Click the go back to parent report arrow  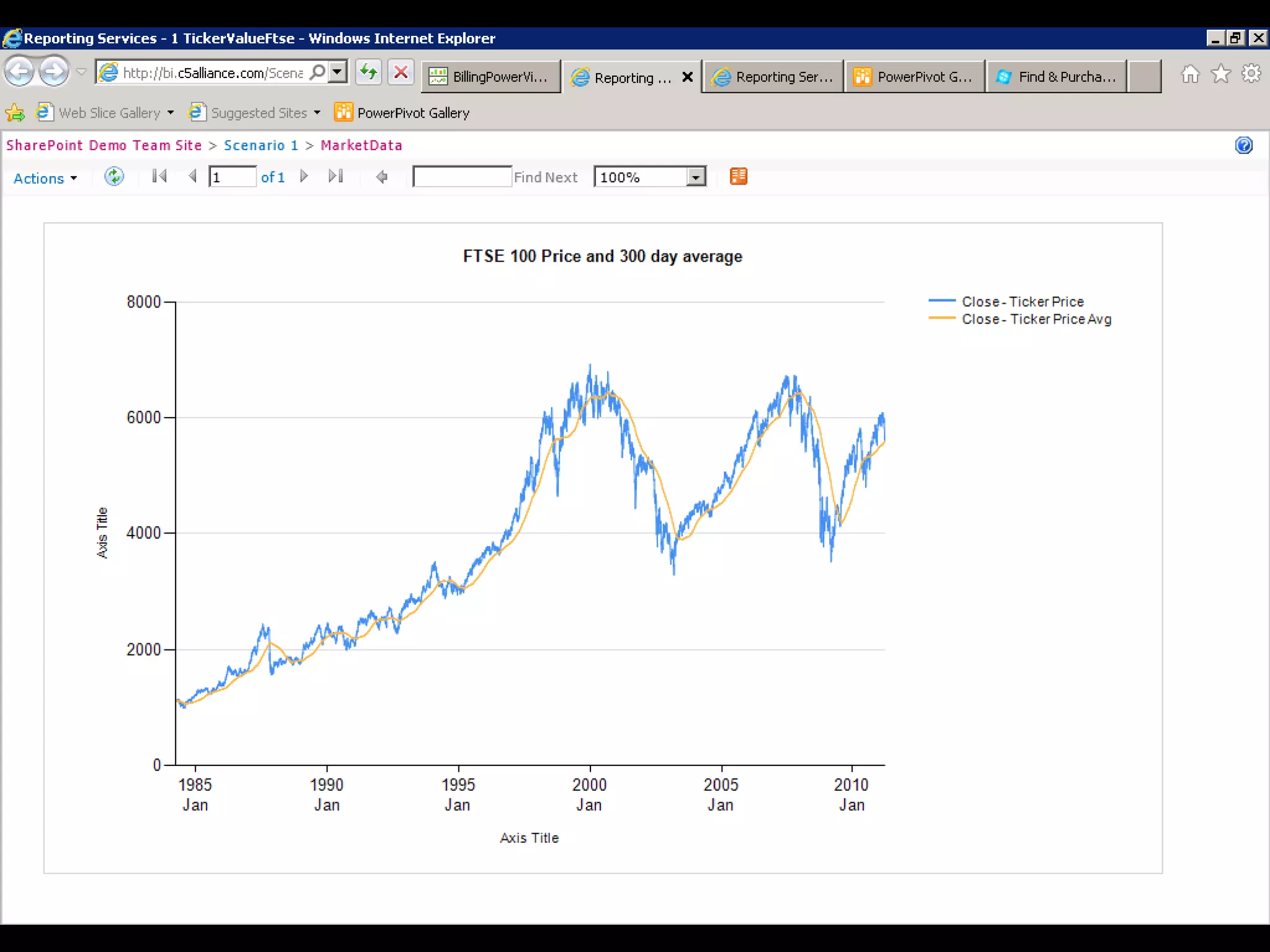pos(382,177)
